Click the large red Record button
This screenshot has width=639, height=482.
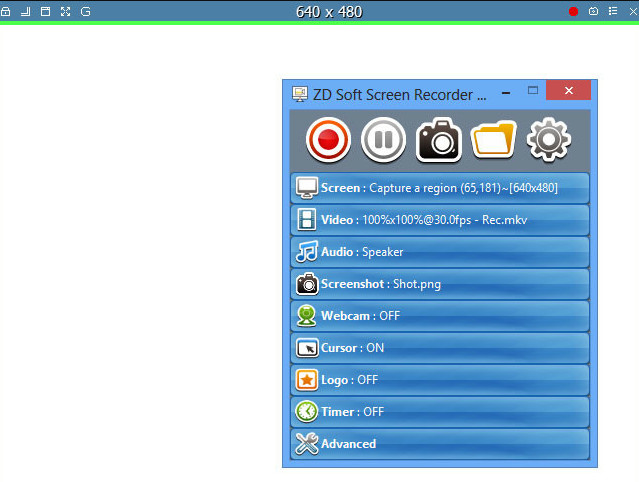tap(328, 140)
